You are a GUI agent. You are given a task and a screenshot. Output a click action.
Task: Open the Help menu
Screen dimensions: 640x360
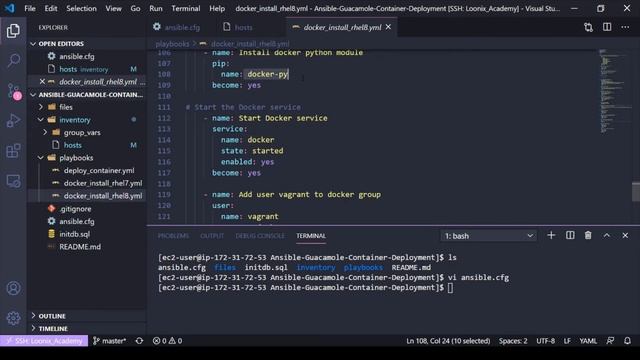[x=217, y=8]
